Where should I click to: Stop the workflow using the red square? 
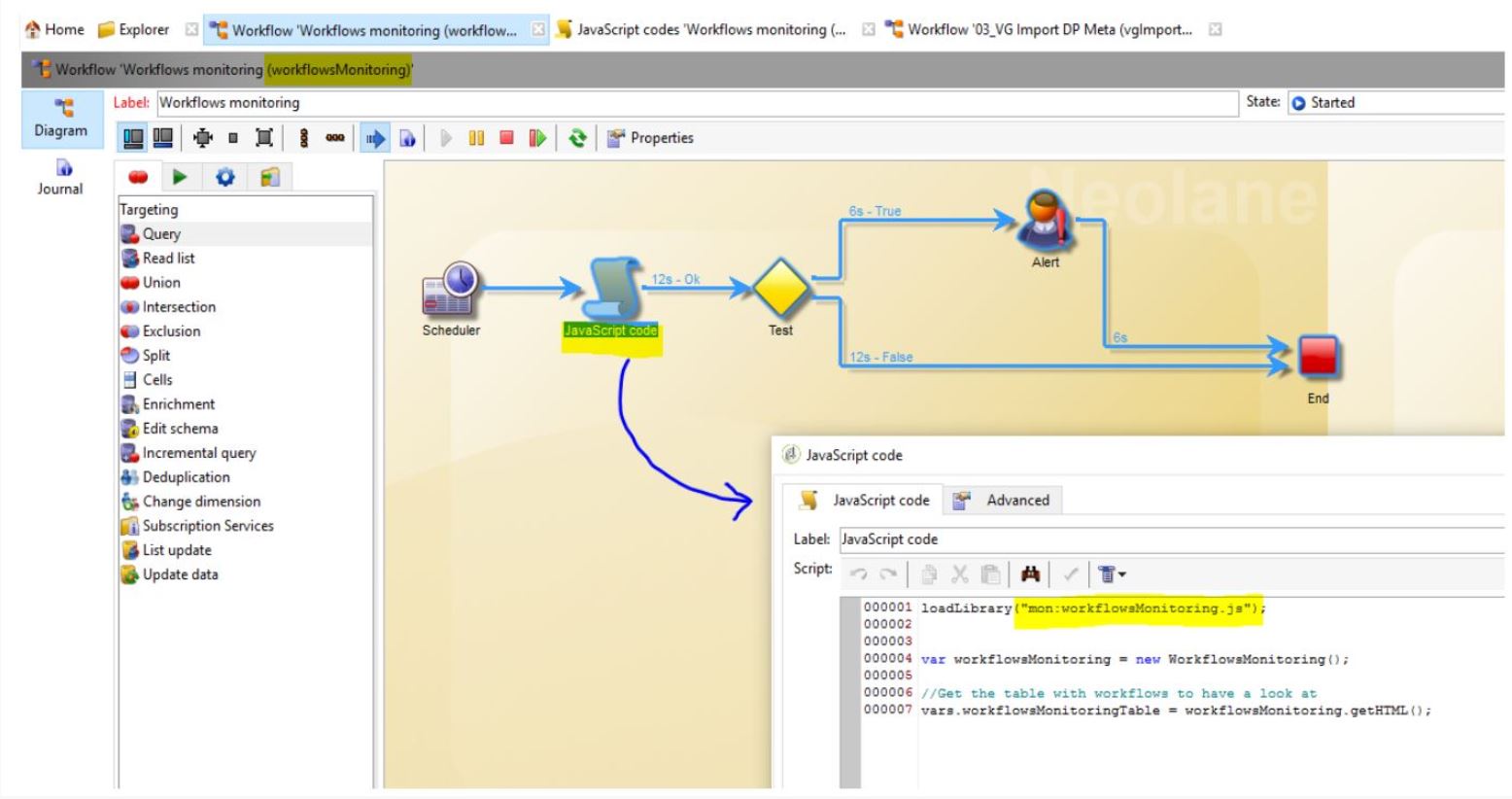(x=506, y=138)
